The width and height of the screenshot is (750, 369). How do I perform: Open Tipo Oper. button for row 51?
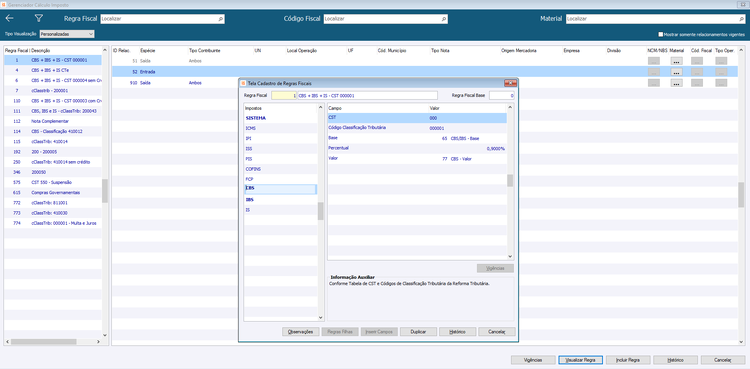(721, 61)
